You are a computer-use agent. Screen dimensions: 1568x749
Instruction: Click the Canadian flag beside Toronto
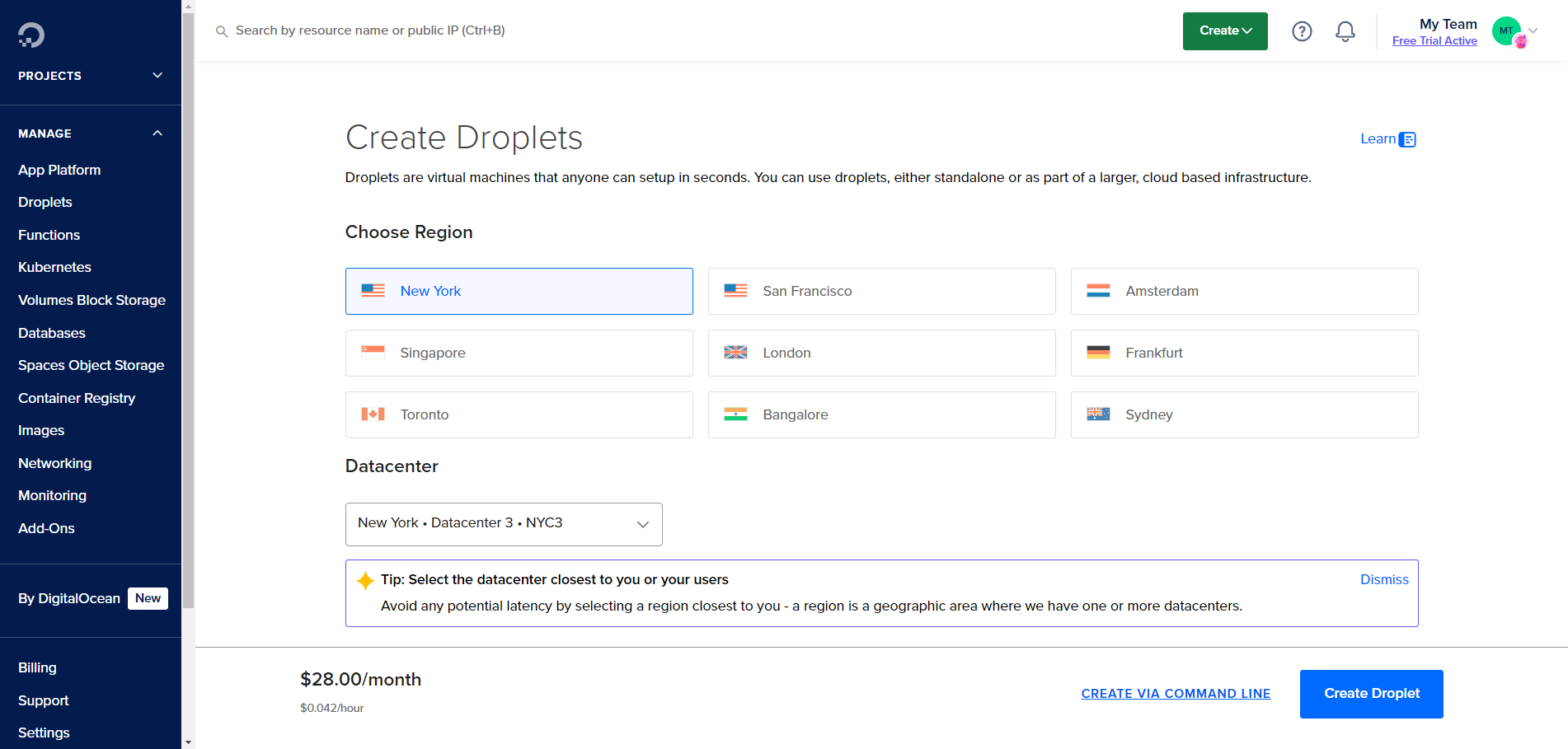coord(373,414)
